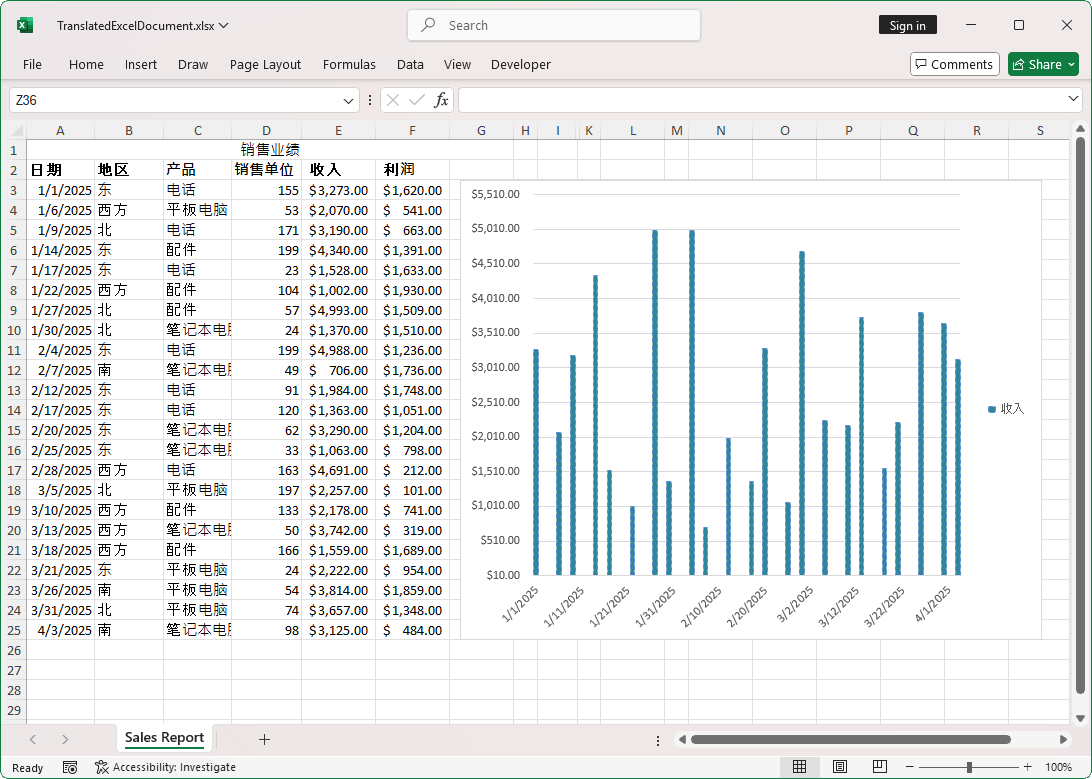Viewport: 1092px width, 779px height.
Task: Open Page Break Preview from status bar
Action: point(879,766)
